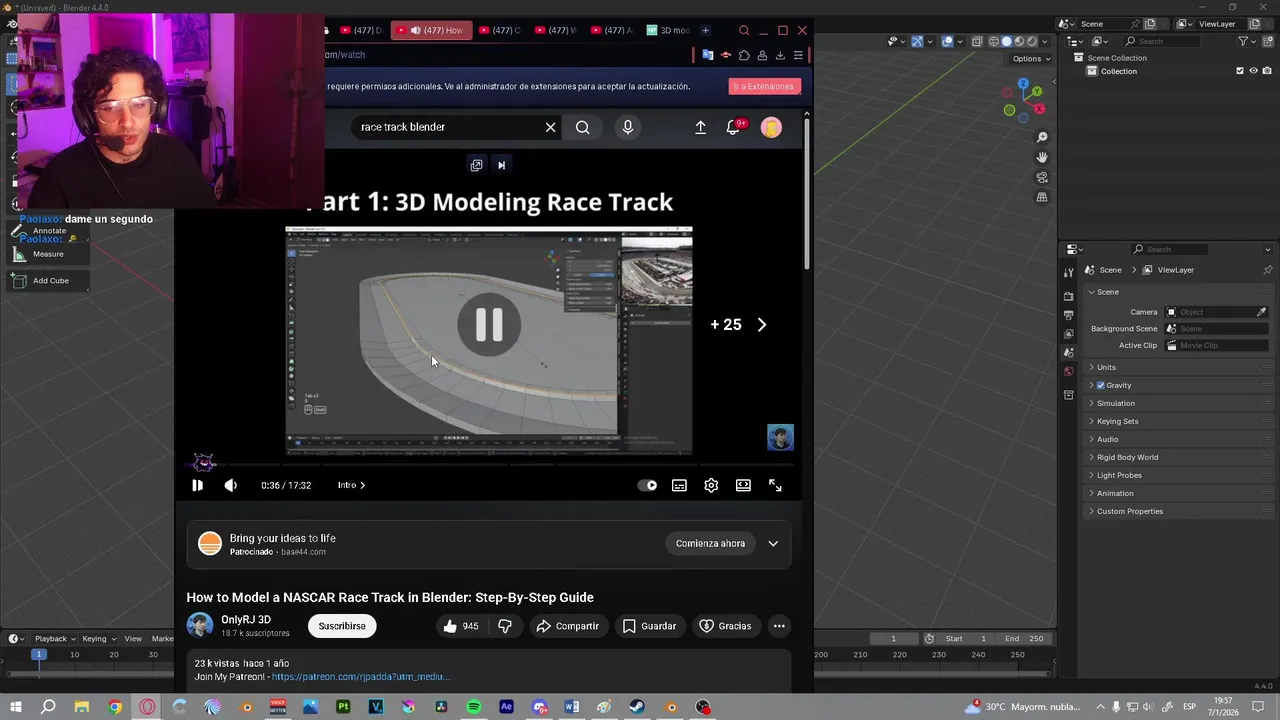Add new view layer icon beside ViewLayer
Image resolution: width=1280 pixels, height=720 pixels.
coord(1253,24)
